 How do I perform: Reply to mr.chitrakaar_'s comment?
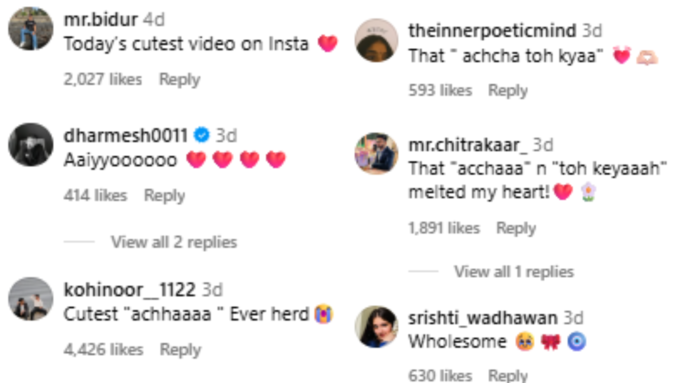coord(516,228)
